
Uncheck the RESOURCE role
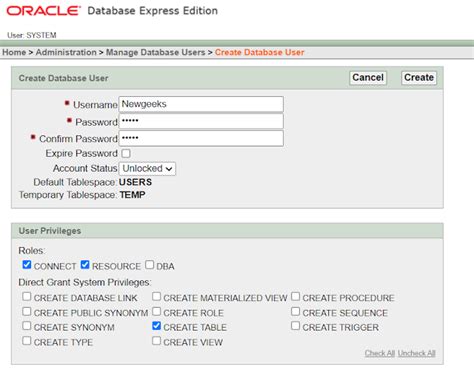[85, 265]
